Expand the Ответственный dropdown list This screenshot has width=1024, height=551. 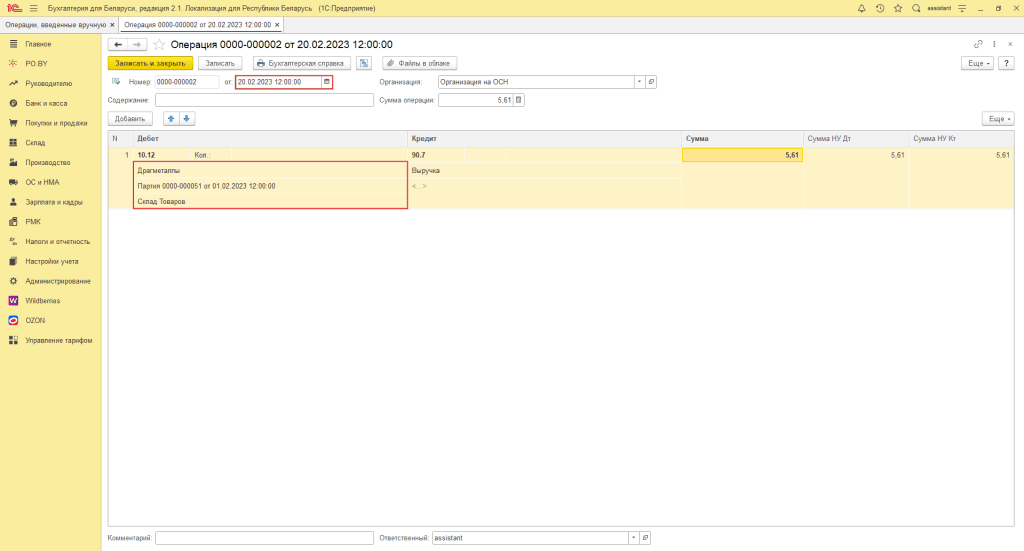click(632, 538)
